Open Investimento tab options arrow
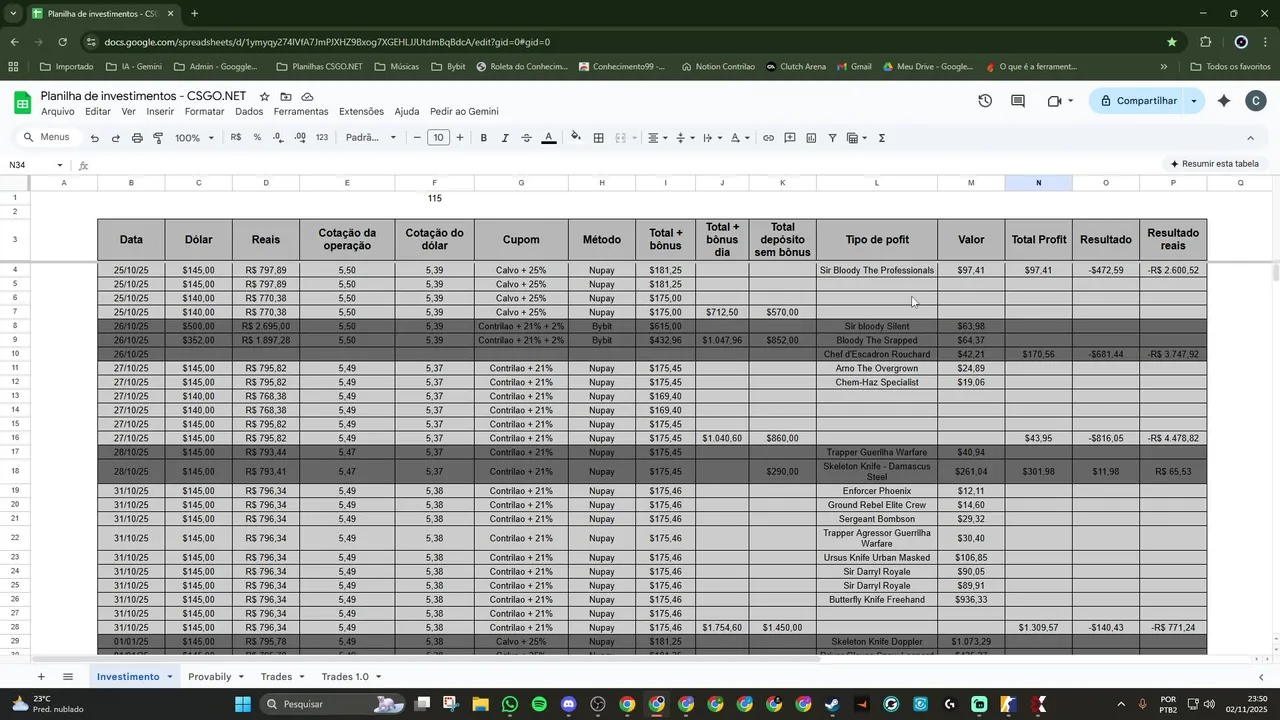 [170, 677]
